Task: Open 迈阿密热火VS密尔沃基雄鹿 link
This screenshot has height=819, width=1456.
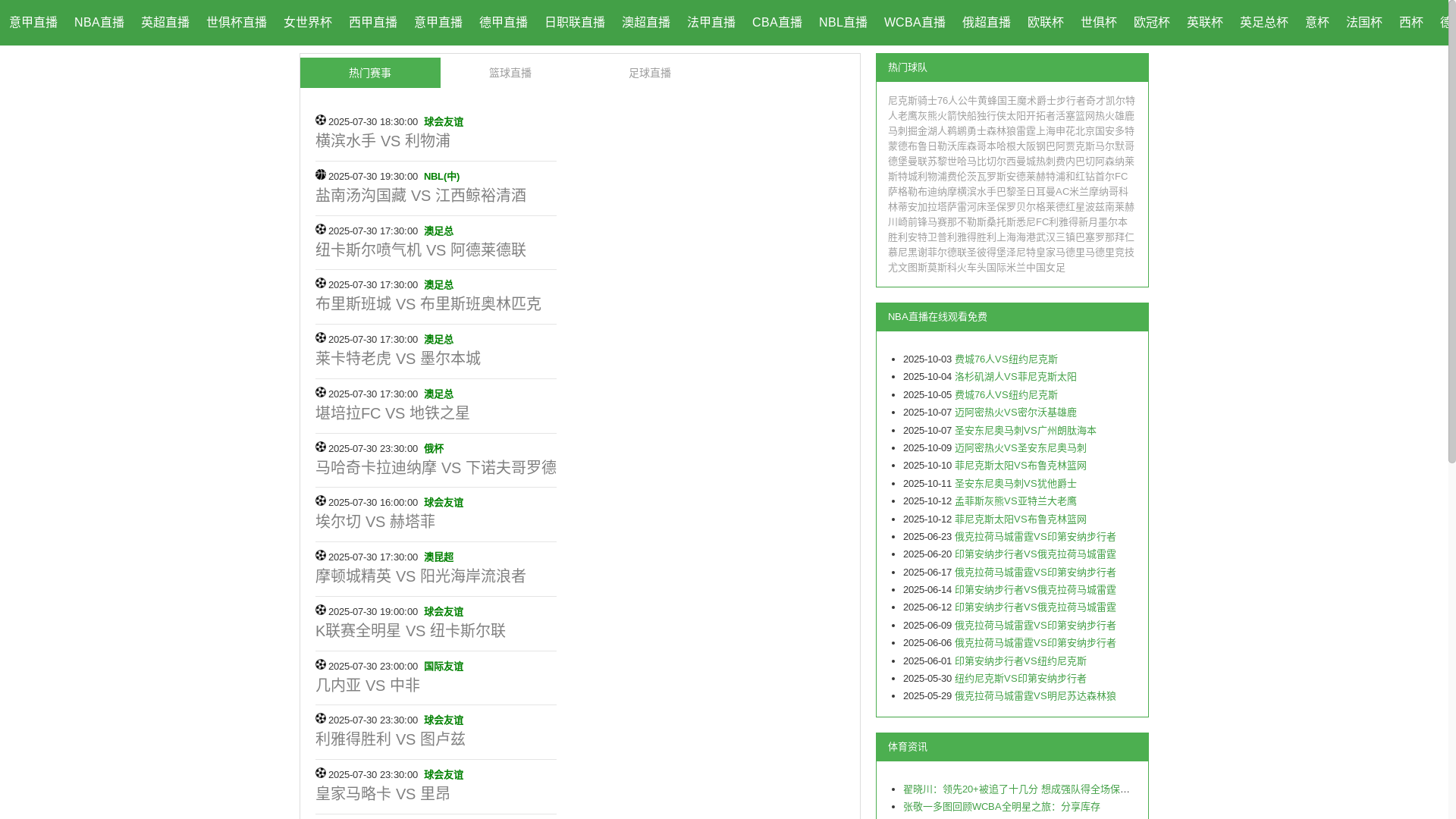Action: (x=1015, y=413)
